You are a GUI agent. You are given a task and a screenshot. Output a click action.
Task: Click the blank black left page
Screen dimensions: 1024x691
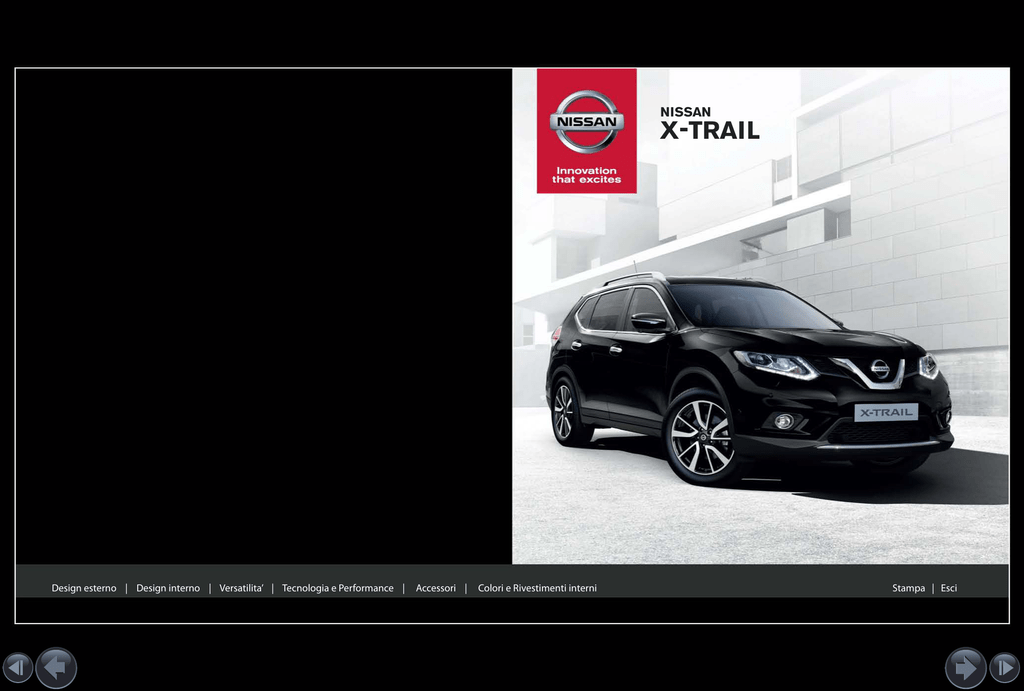[264, 315]
